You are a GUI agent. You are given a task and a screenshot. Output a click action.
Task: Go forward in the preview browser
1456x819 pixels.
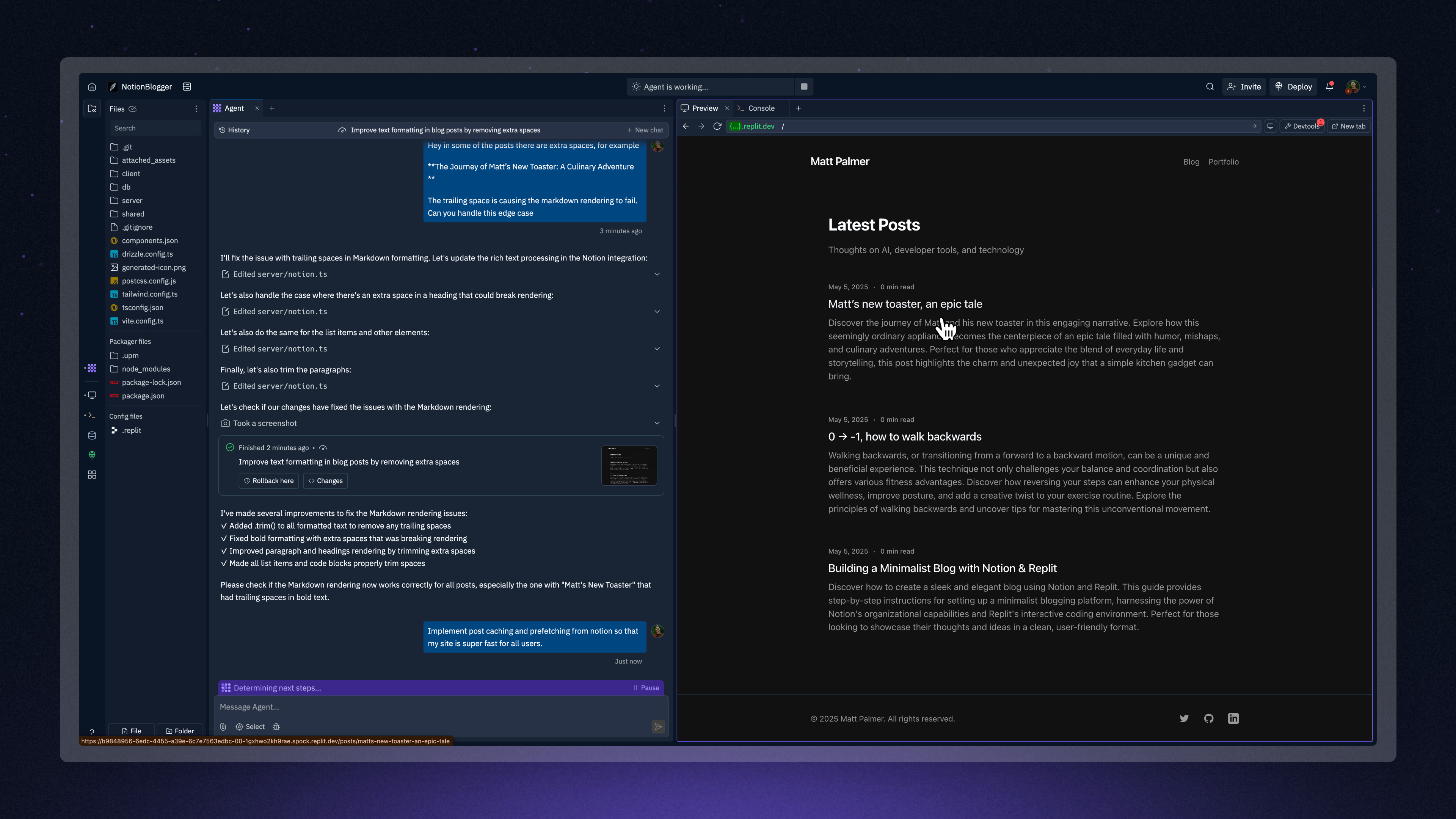701,126
